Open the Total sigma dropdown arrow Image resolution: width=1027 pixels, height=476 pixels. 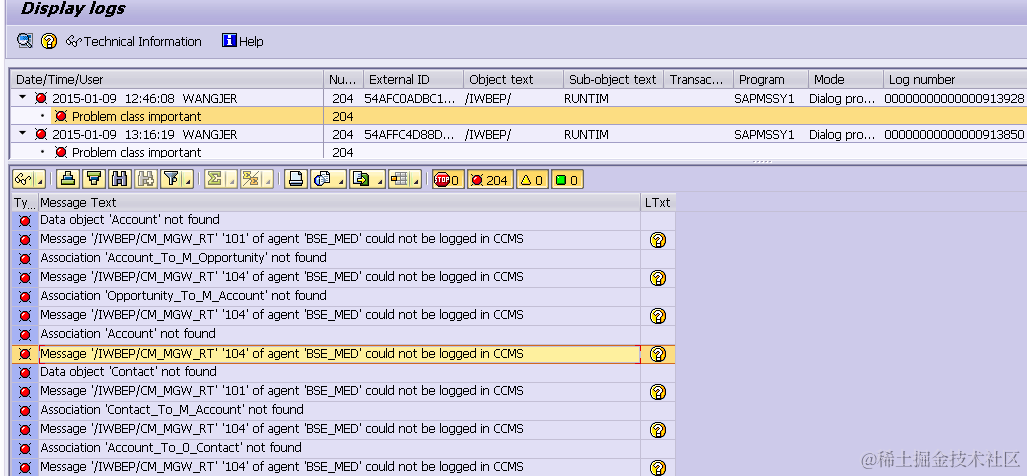click(231, 179)
